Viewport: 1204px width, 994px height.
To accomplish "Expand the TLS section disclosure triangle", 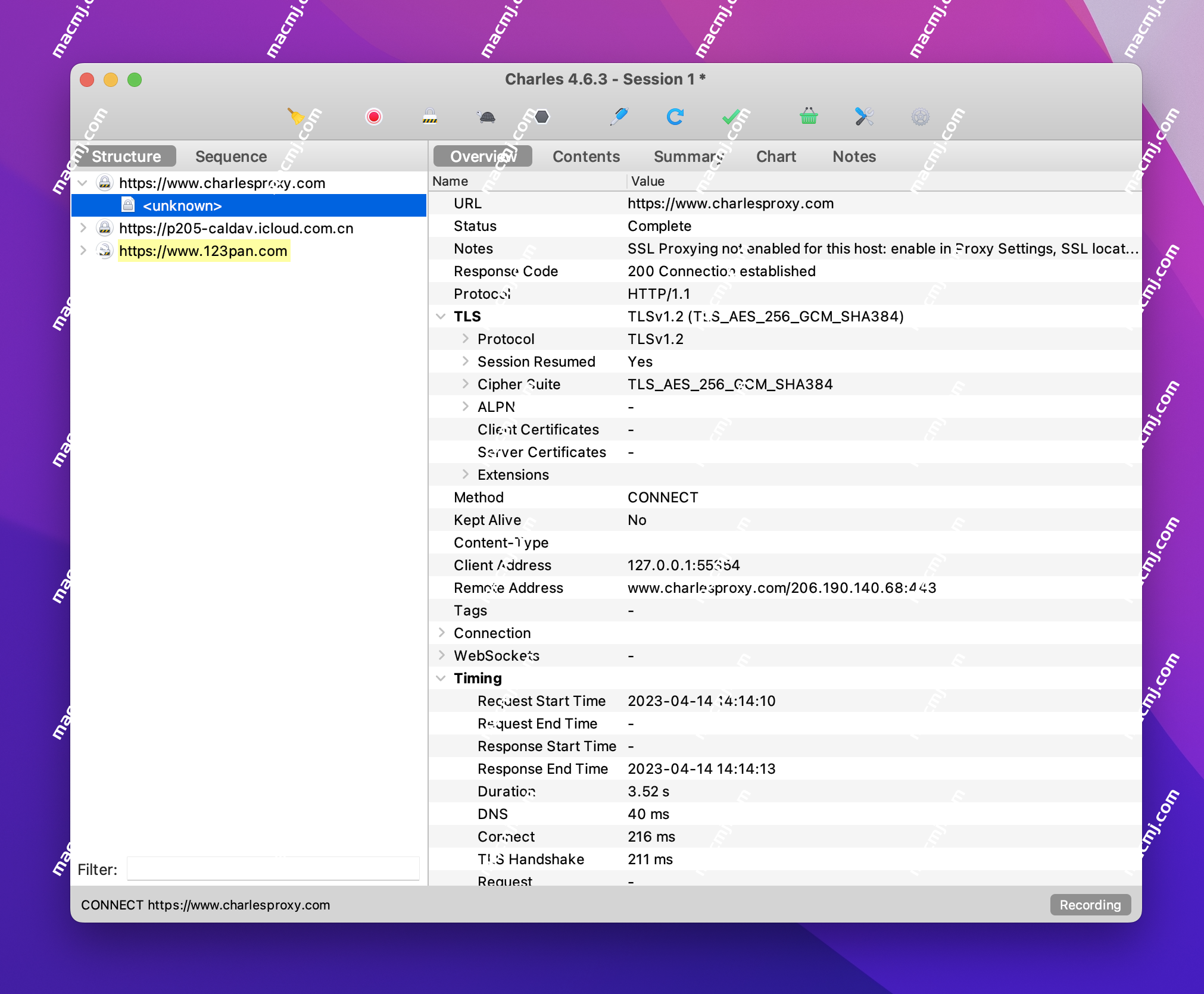I will pos(441,316).
